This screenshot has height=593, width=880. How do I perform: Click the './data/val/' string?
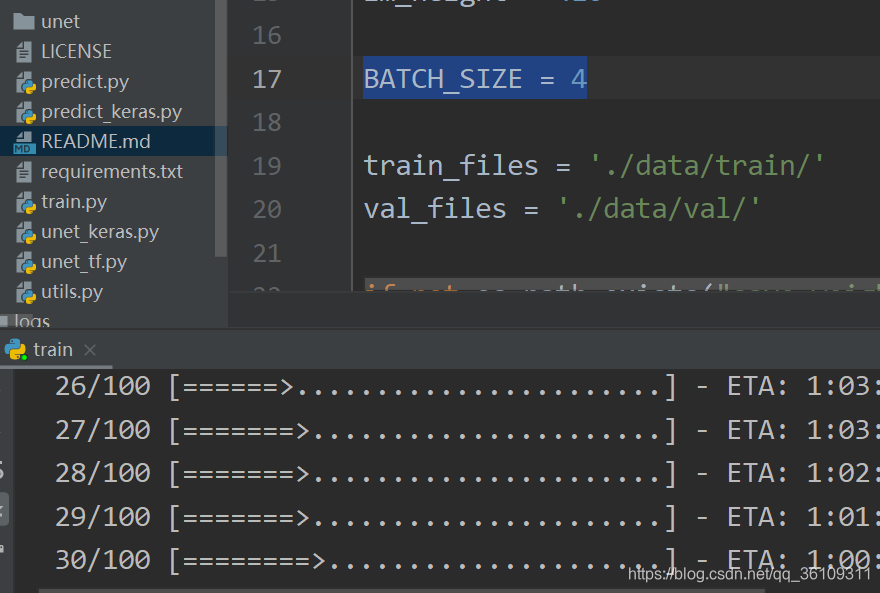tap(659, 209)
